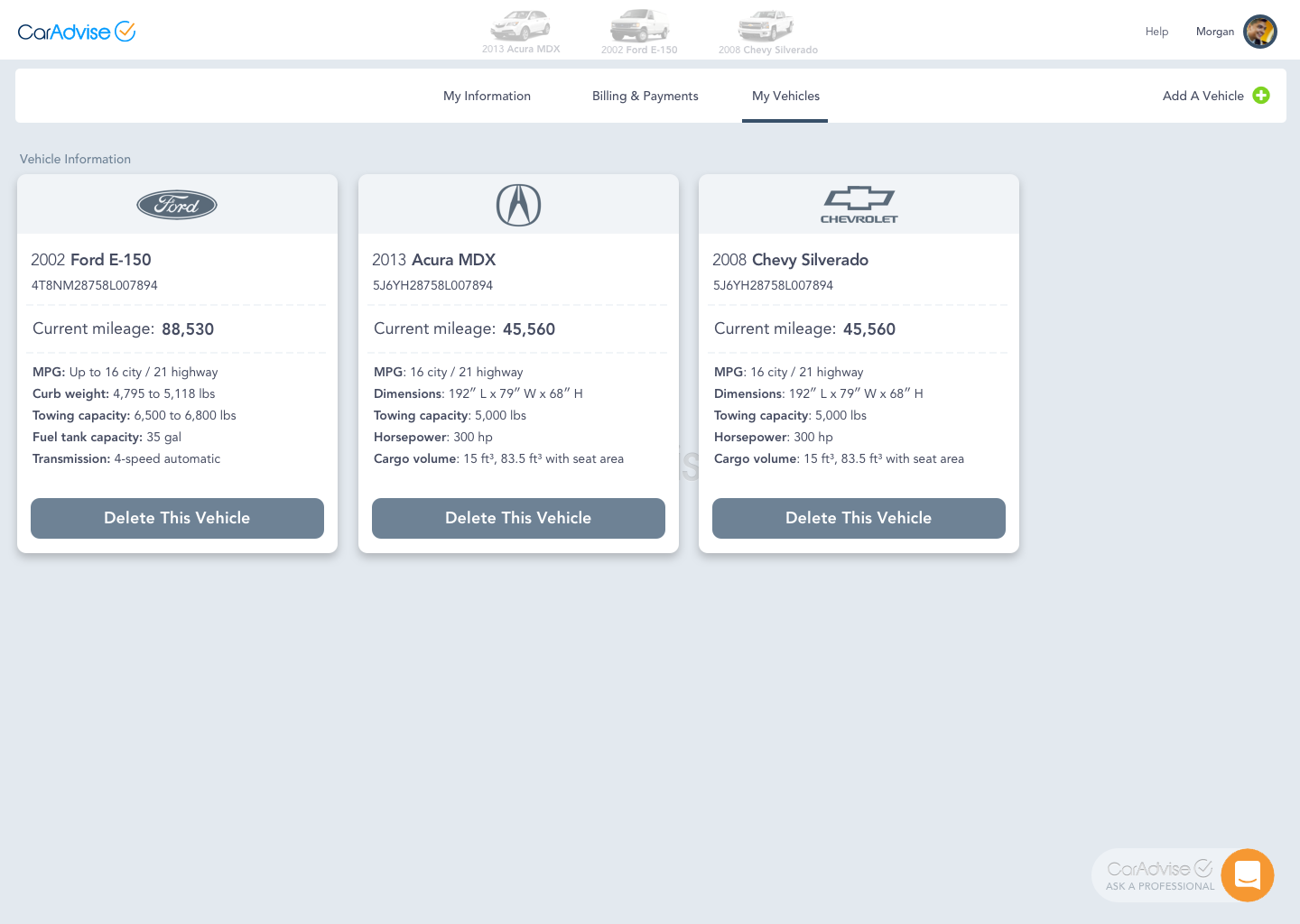Click Chevy Silverado current mileage 45,560

pyautogui.click(x=804, y=329)
